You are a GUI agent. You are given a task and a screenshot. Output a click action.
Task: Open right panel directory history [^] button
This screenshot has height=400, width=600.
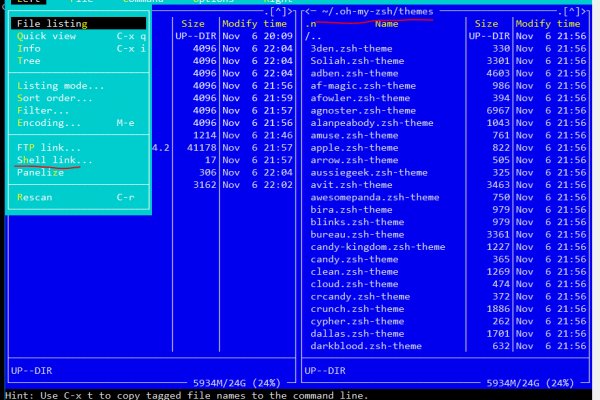coord(573,10)
